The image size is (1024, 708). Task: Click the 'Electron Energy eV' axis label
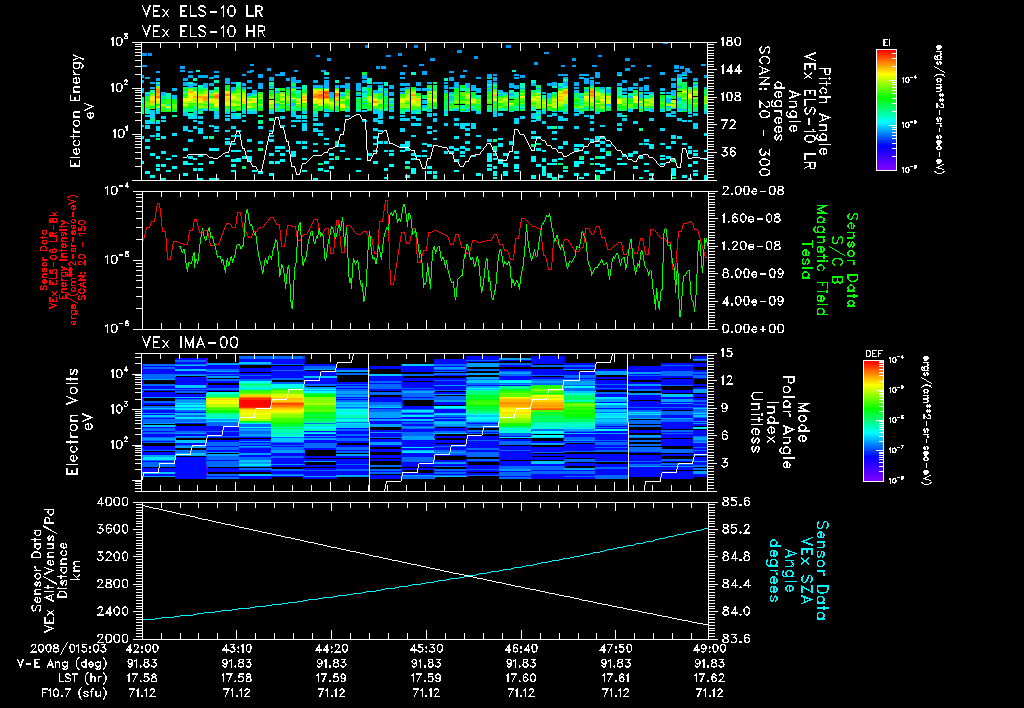click(81, 110)
